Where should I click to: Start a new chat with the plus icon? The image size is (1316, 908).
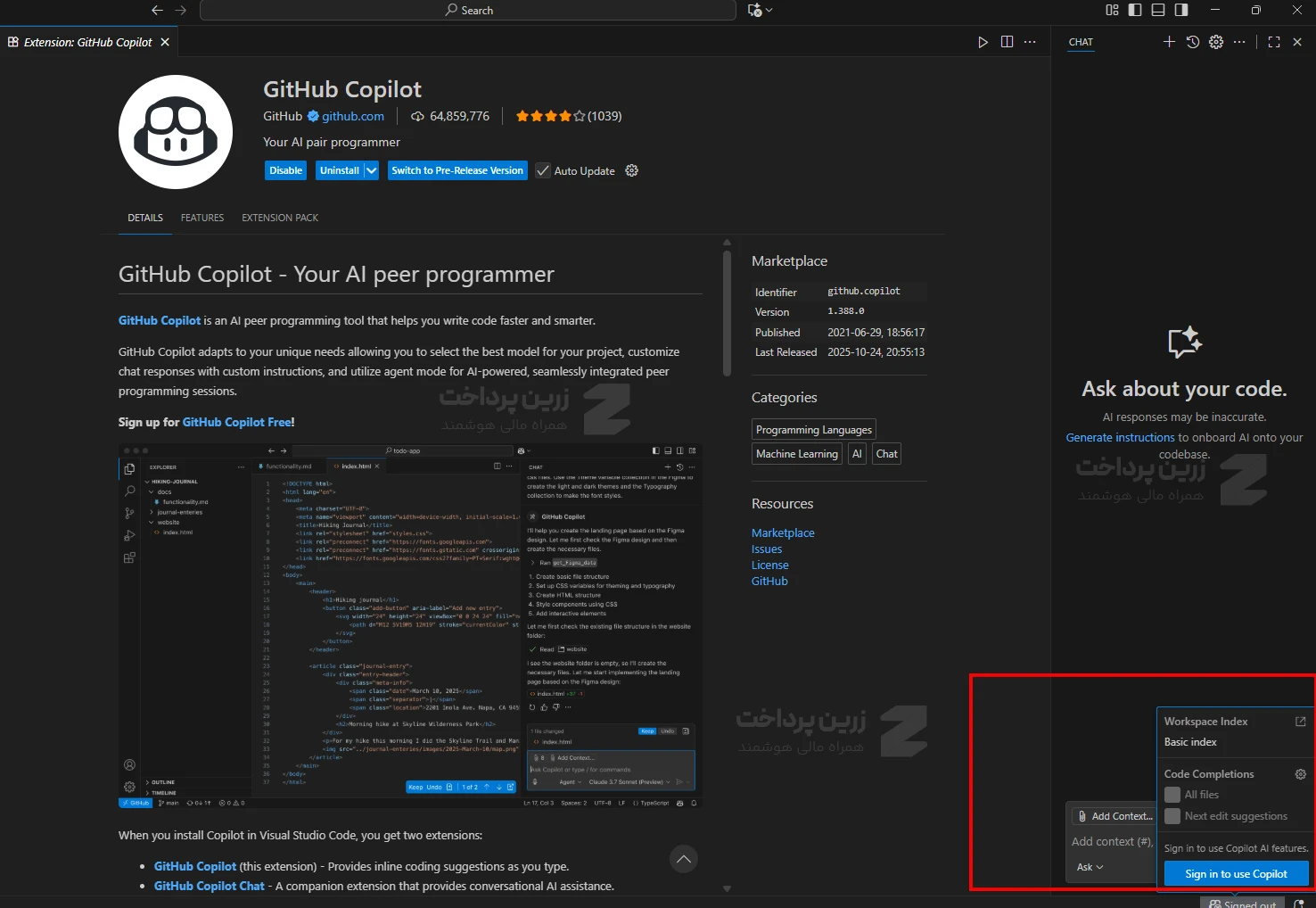tap(1169, 41)
